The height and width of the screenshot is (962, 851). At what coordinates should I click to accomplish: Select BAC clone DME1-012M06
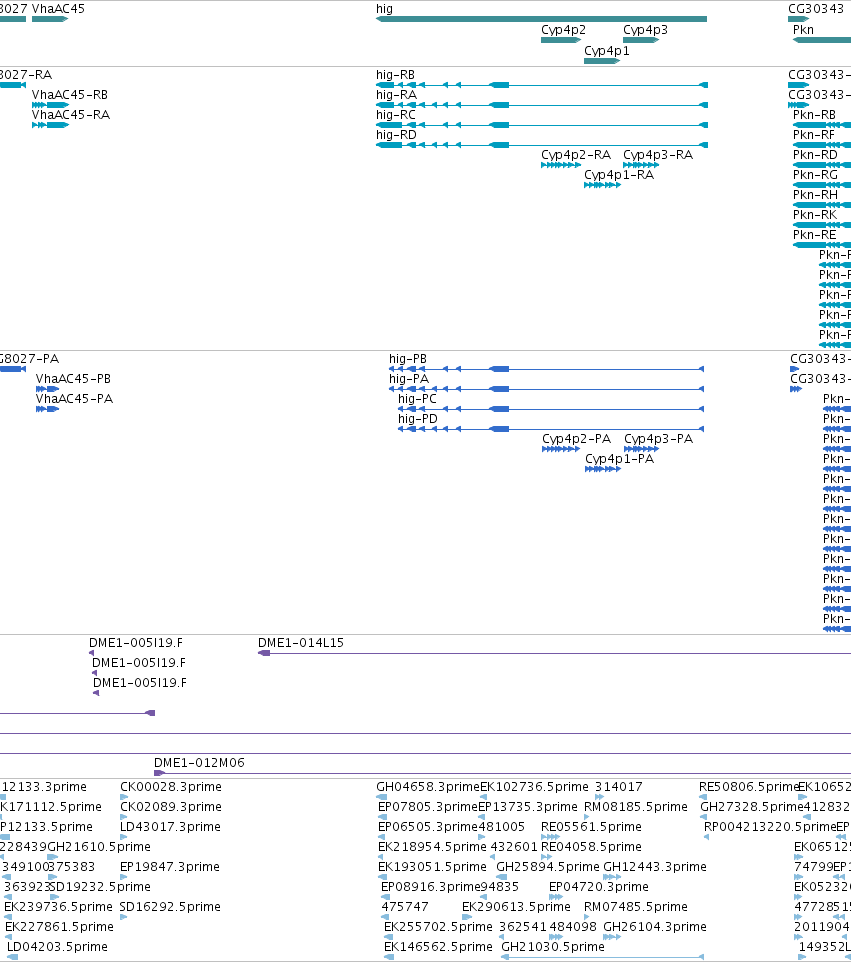[502, 773]
